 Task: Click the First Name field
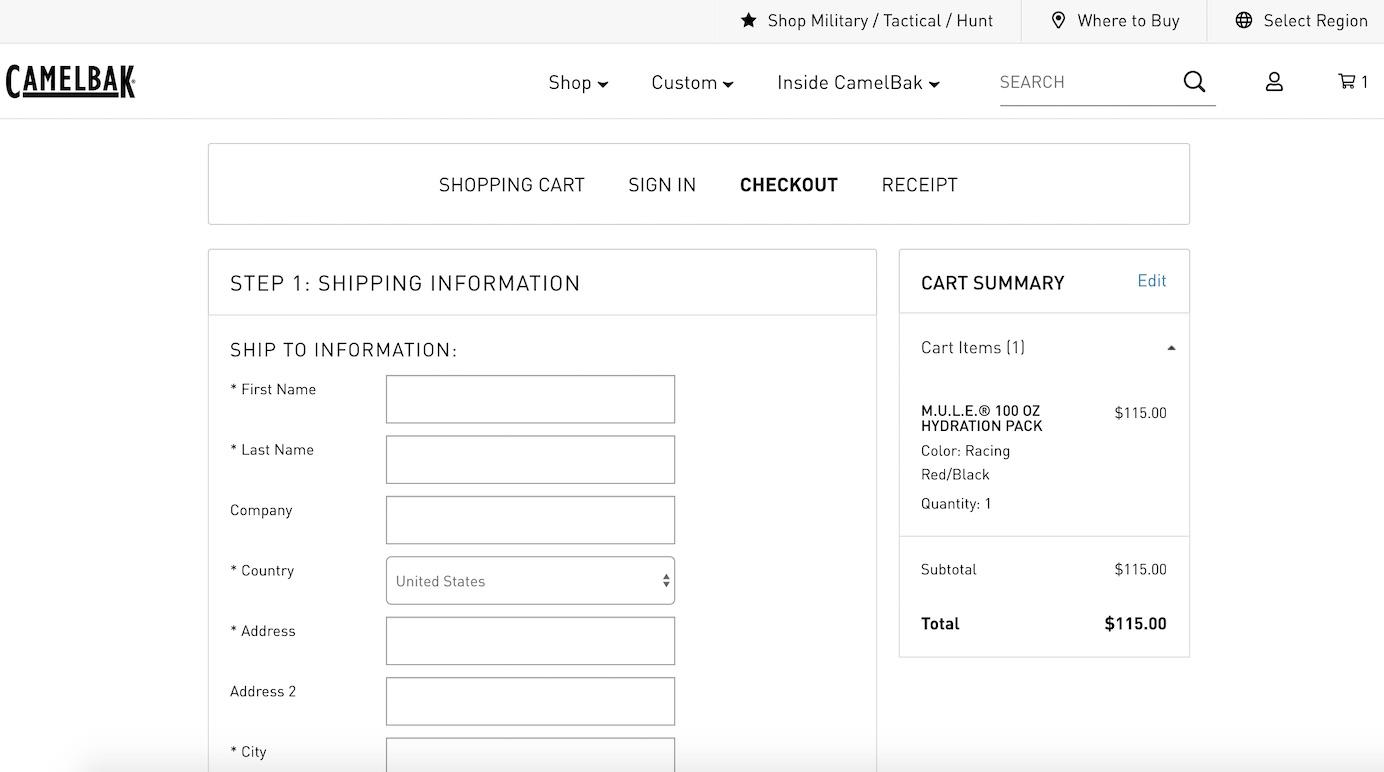pyautogui.click(x=530, y=399)
